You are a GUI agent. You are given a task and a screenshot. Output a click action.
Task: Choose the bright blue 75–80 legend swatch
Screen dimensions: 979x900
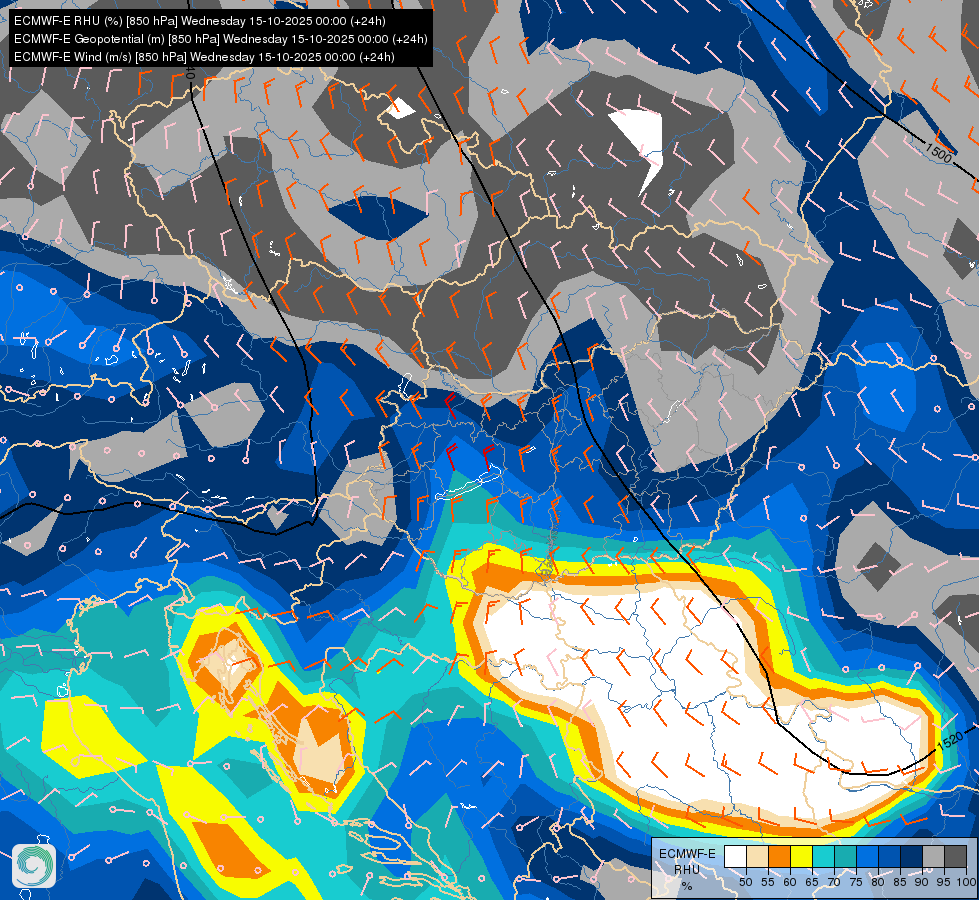[867, 856]
